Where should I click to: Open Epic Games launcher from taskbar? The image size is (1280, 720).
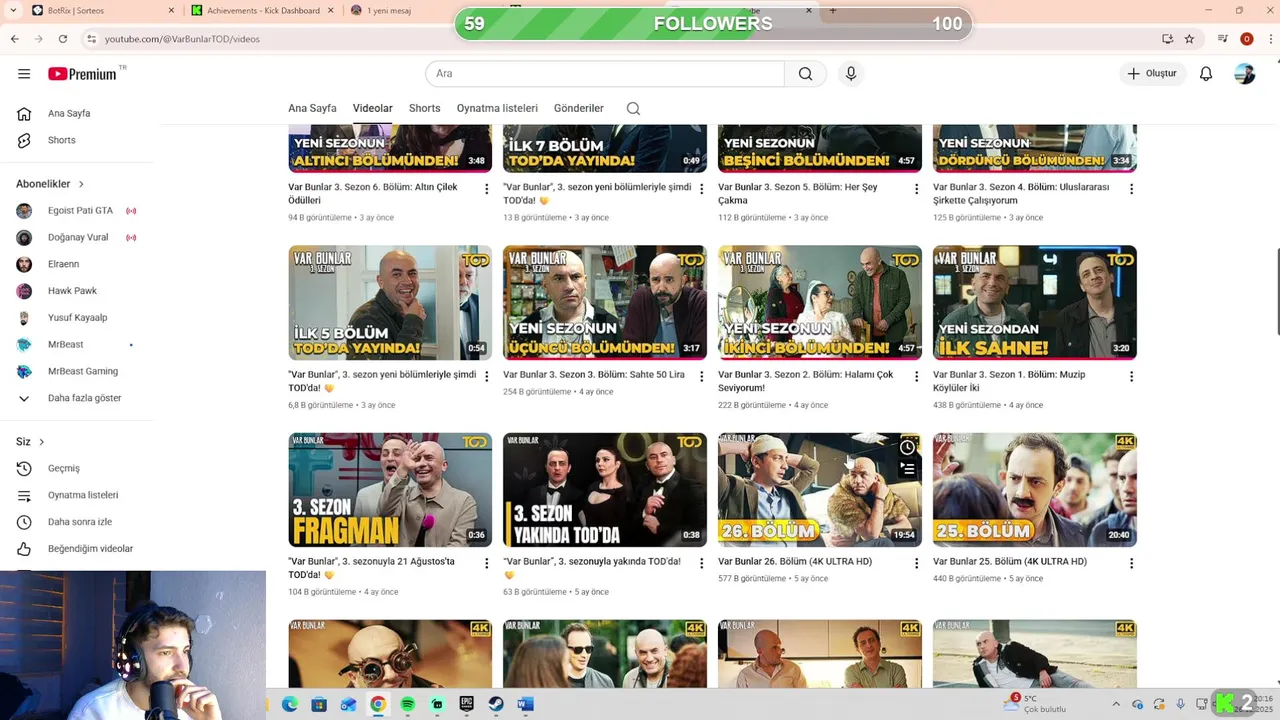[x=466, y=704]
